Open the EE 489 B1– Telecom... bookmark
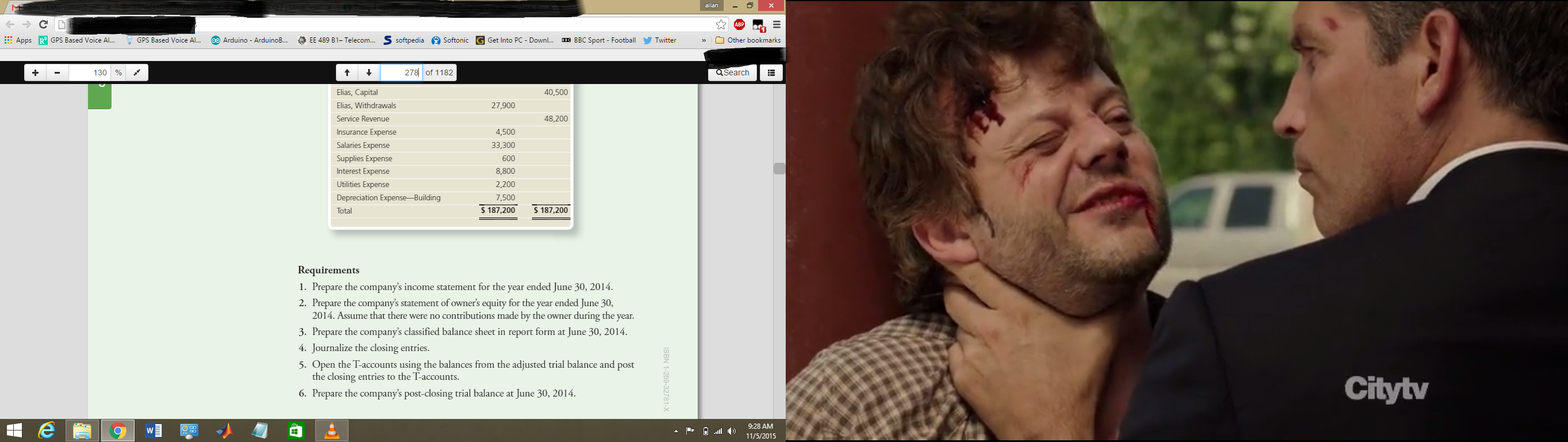 (336, 41)
